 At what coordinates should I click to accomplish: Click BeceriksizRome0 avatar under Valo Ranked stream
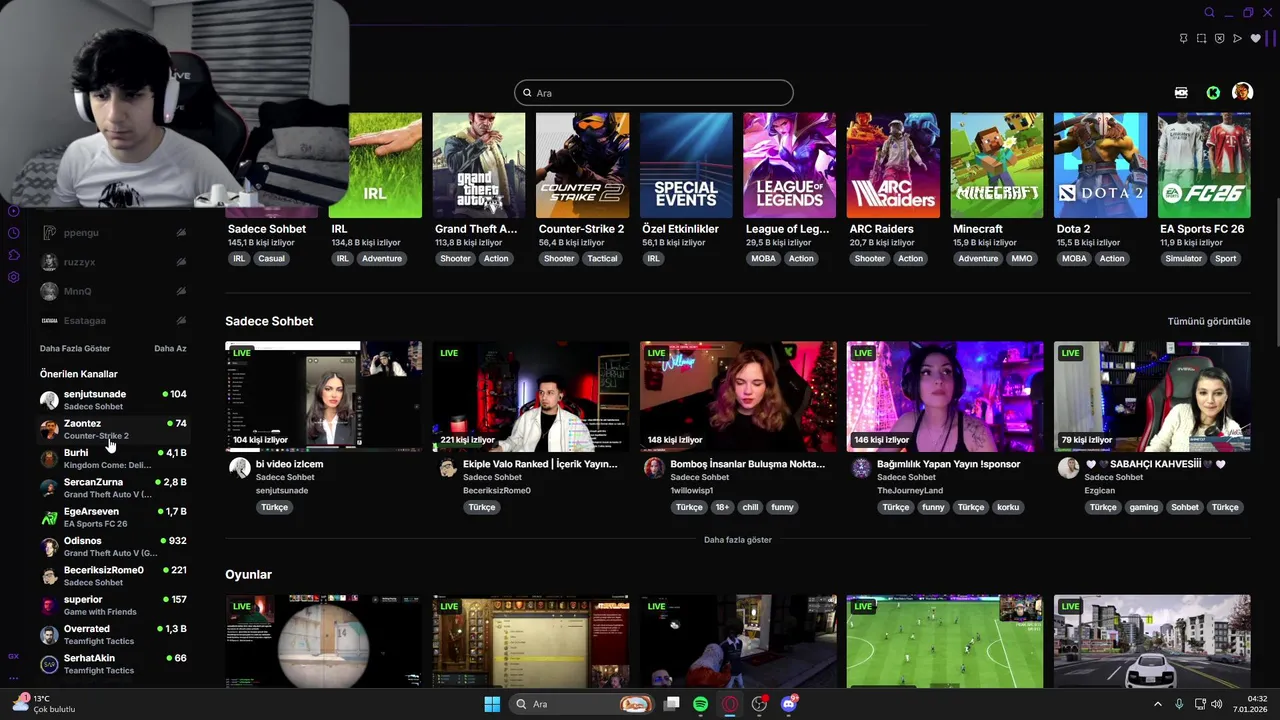pos(447,468)
